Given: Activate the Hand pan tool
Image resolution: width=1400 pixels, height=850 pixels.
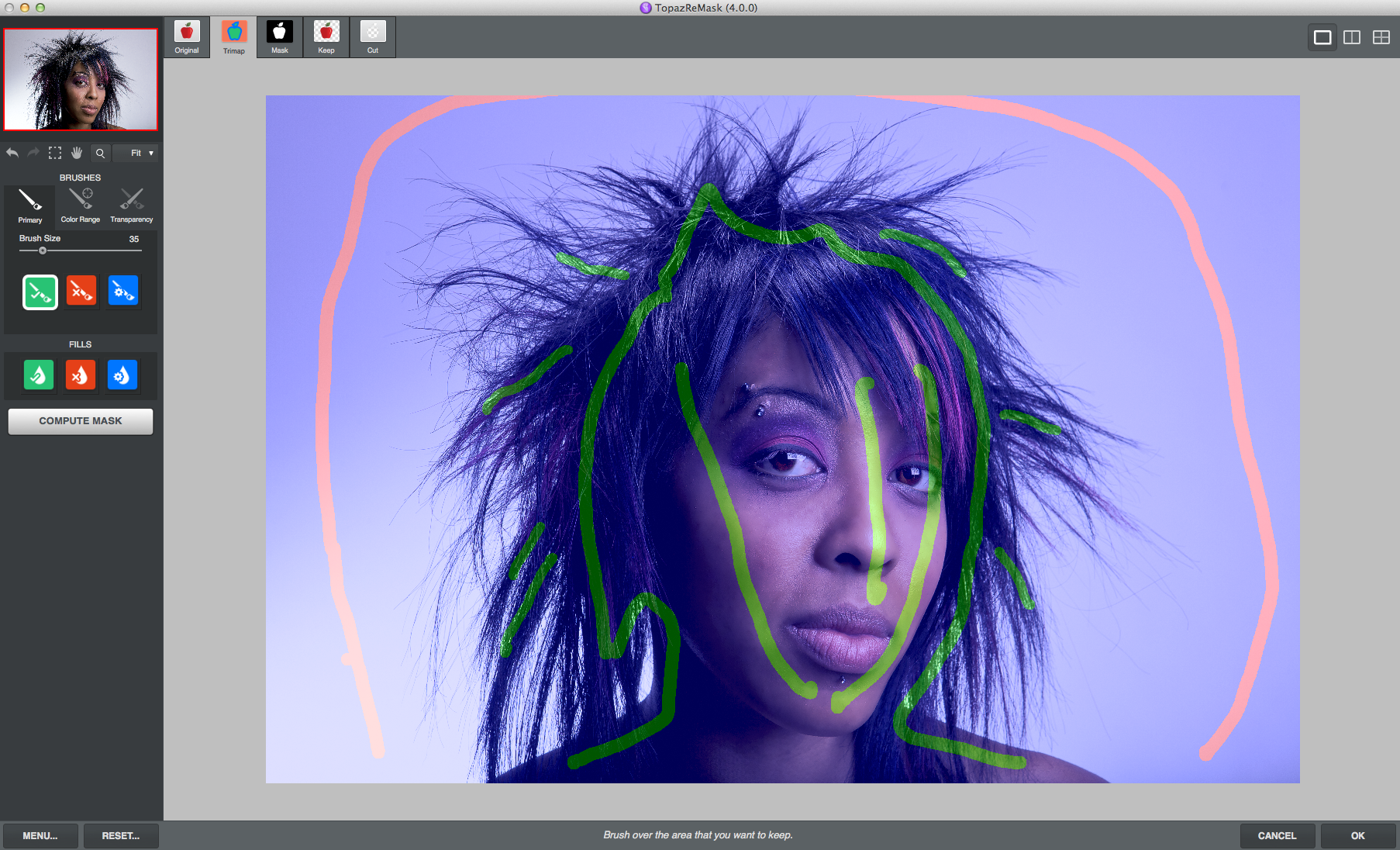Looking at the screenshot, I should coord(77,153).
